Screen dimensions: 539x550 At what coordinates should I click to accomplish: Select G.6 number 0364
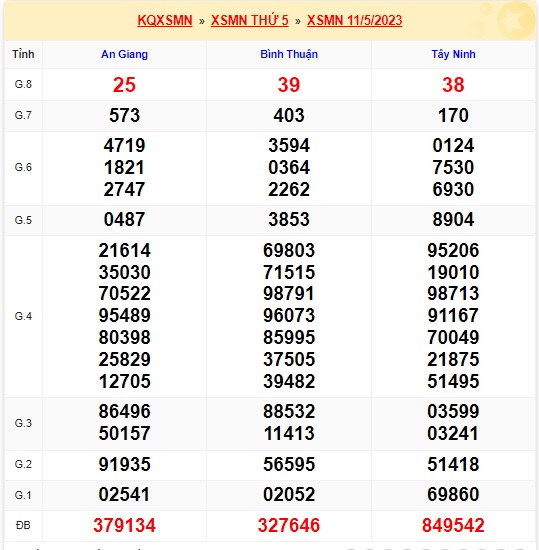tap(289, 167)
